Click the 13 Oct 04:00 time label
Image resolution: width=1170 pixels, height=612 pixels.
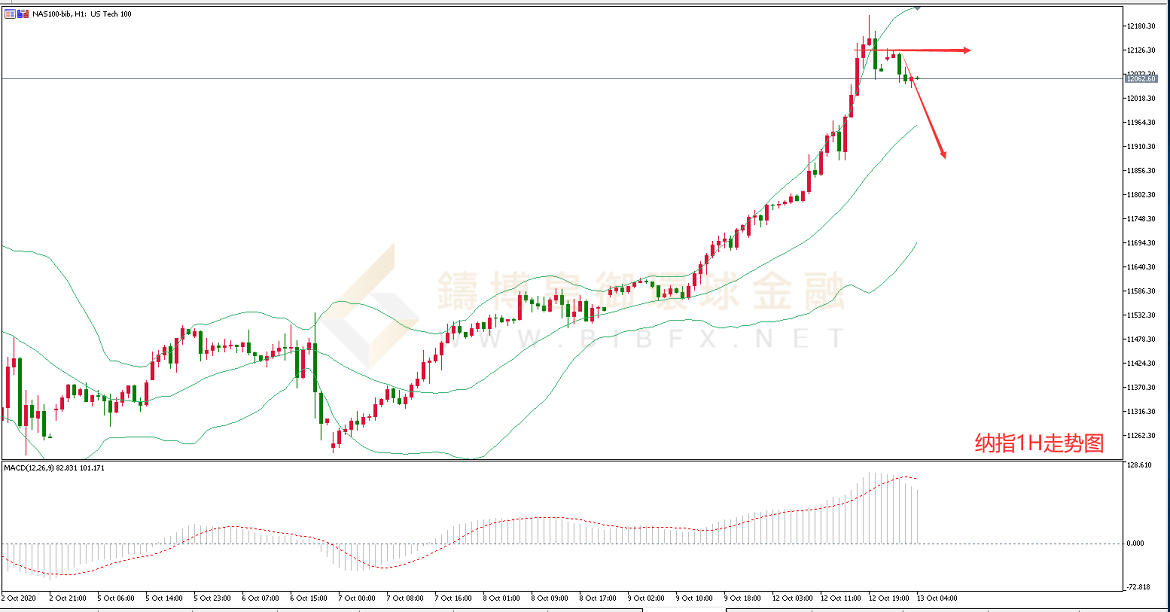pos(939,598)
